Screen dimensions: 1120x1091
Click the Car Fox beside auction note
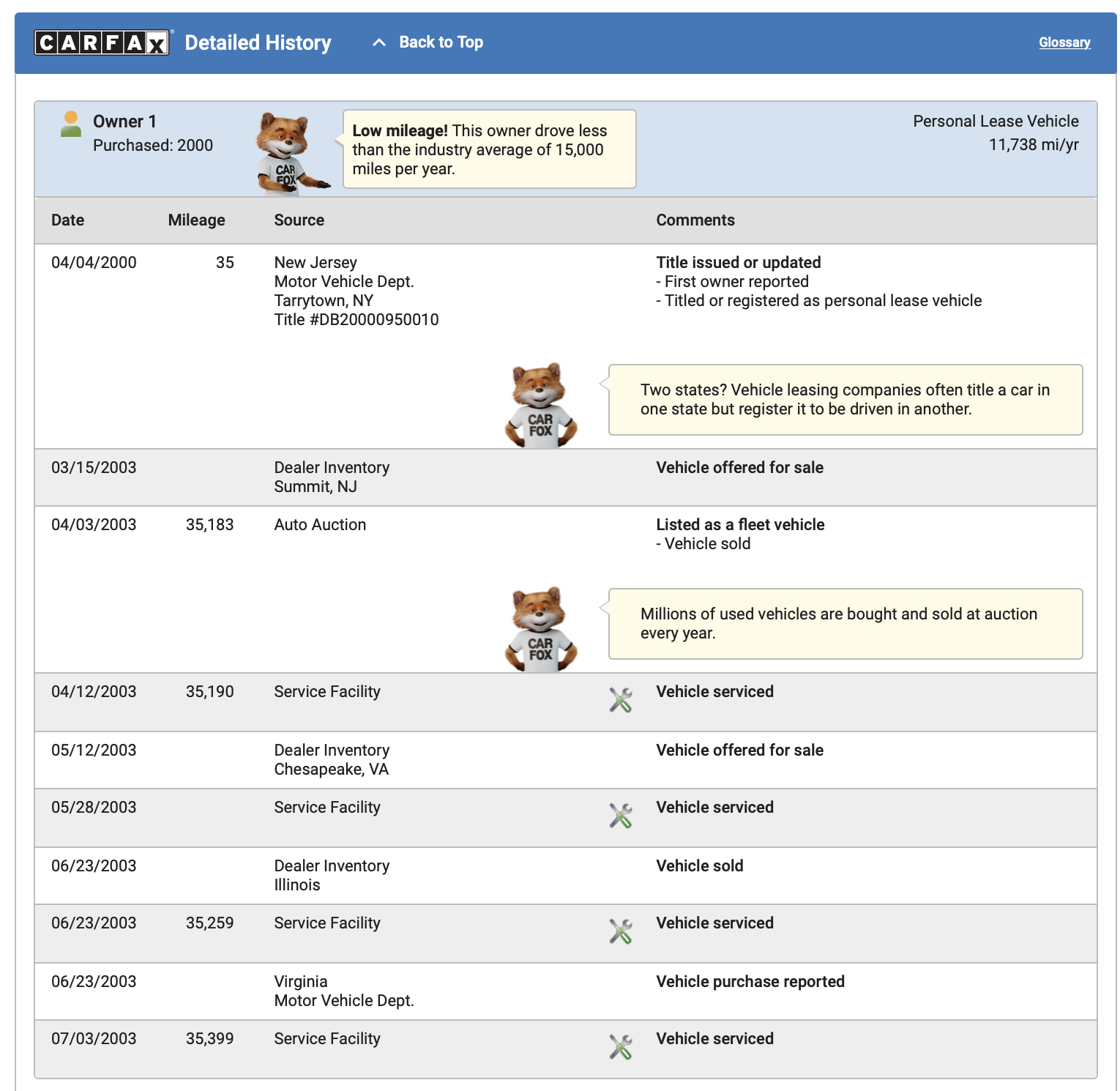coord(541,630)
